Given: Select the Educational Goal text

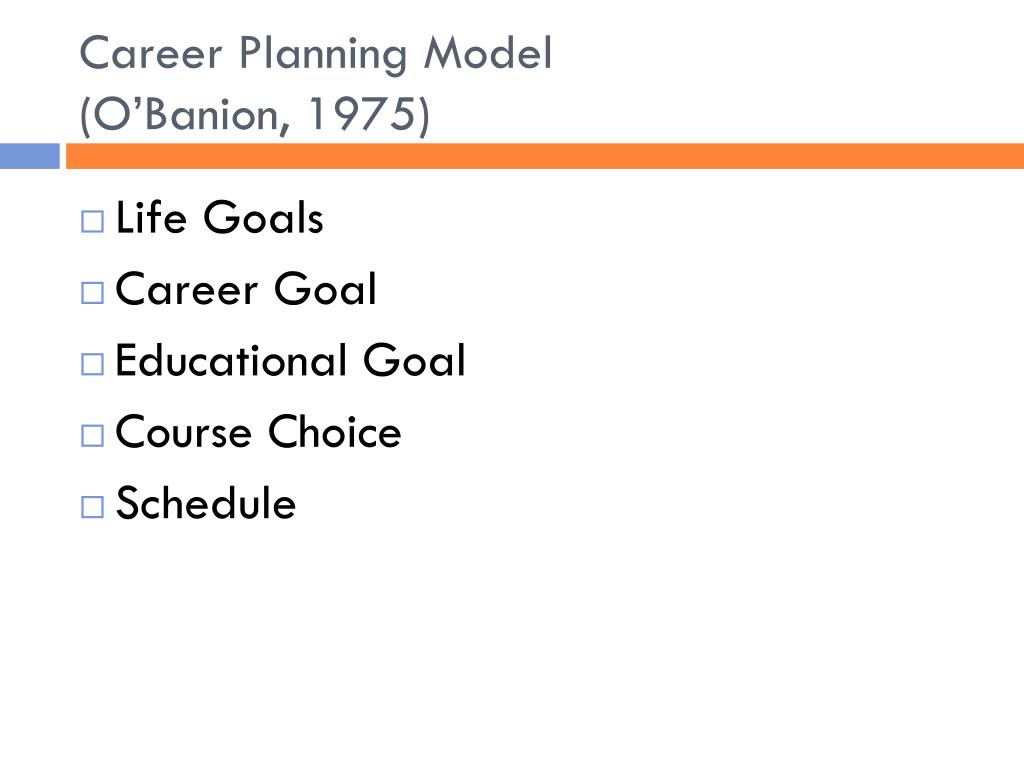Looking at the screenshot, I should tap(291, 360).
